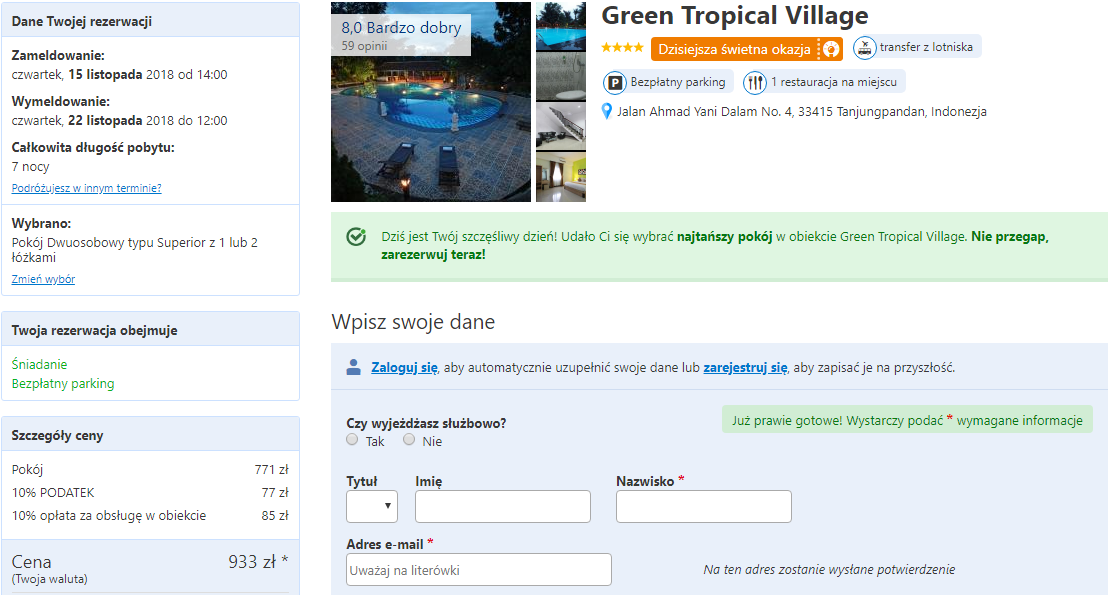The width and height of the screenshot is (1110, 595).
Task: View the swimming pool thumbnail at top
Action: (x=561, y=26)
